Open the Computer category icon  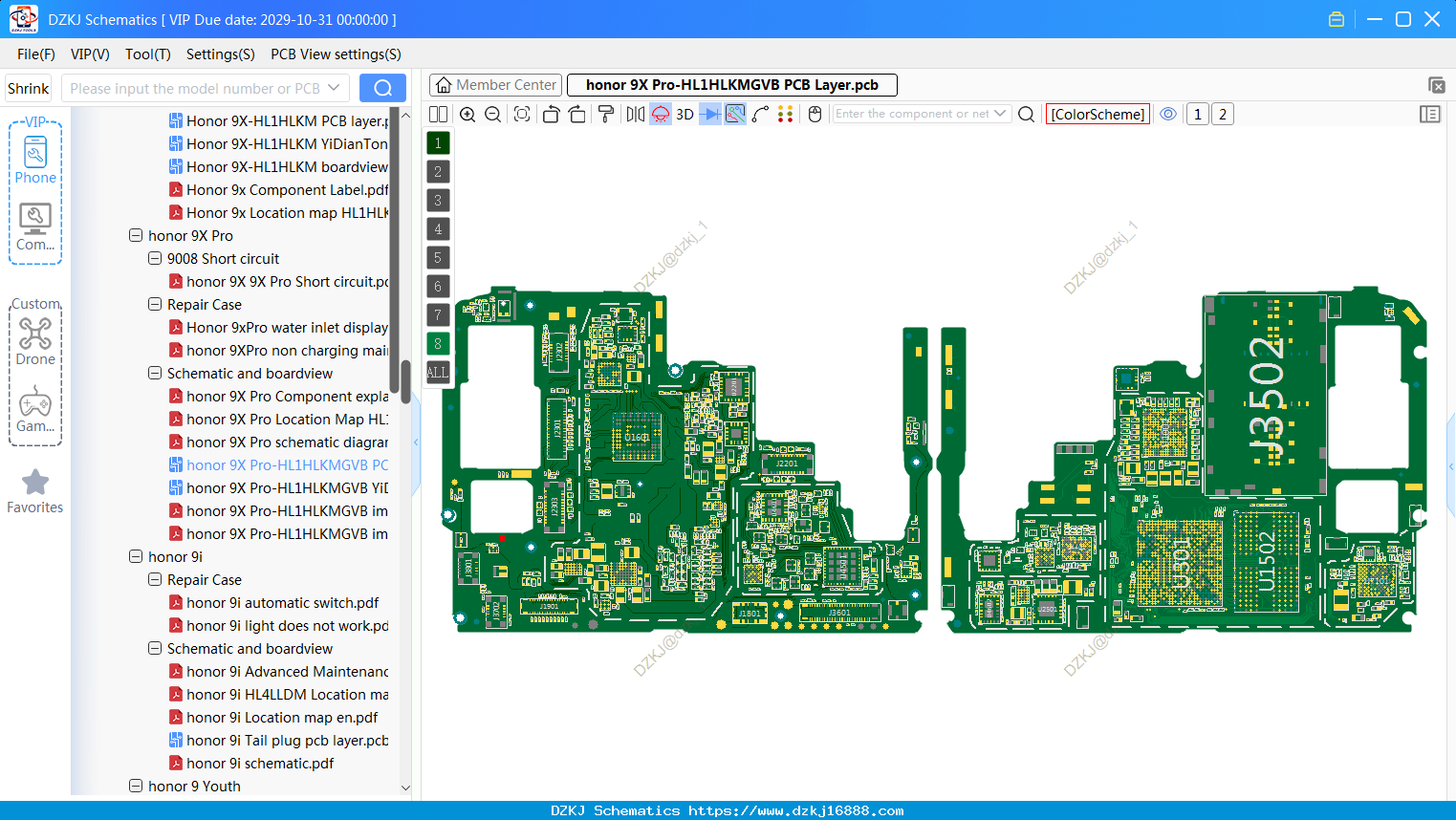click(35, 227)
